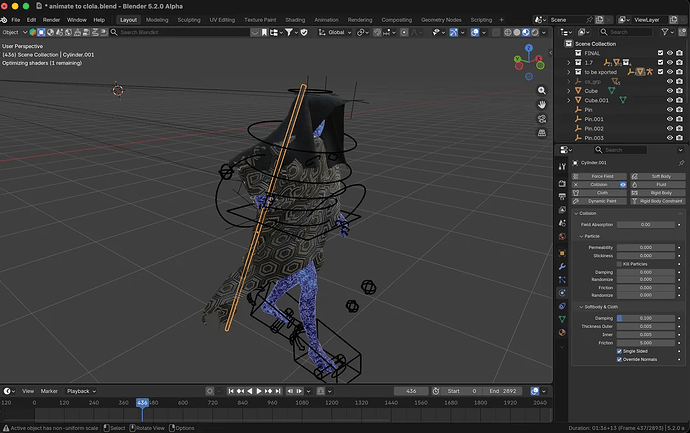Open the Object Data properties tab
This screenshot has height=433, width=690.
click(562, 319)
